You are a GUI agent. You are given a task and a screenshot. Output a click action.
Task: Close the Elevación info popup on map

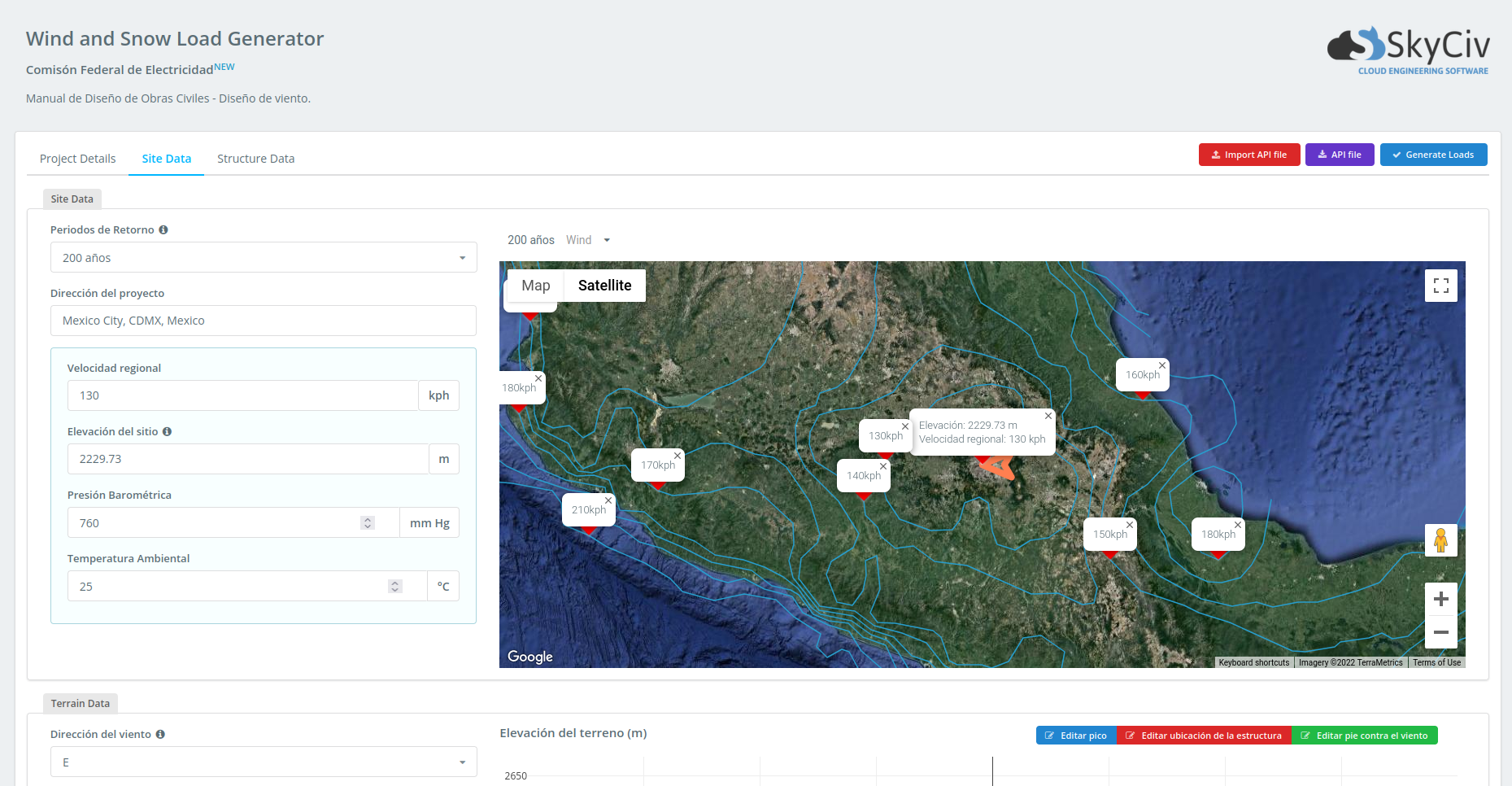click(1048, 416)
